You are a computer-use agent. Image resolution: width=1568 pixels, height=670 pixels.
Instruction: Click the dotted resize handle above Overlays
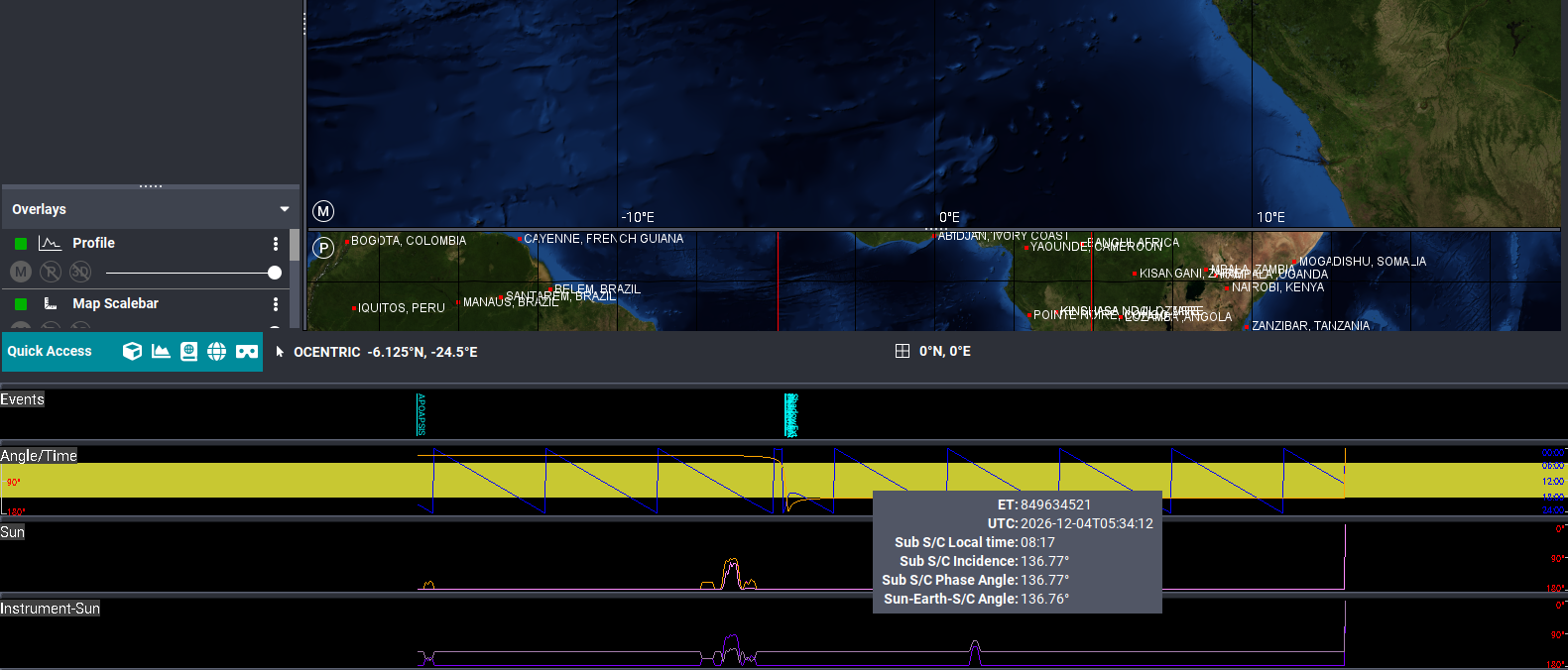point(151,186)
